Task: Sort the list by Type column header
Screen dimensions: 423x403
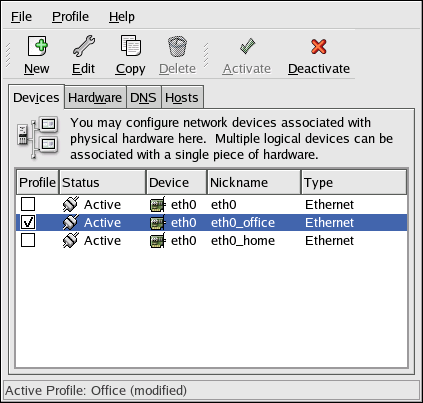Action: (x=354, y=182)
